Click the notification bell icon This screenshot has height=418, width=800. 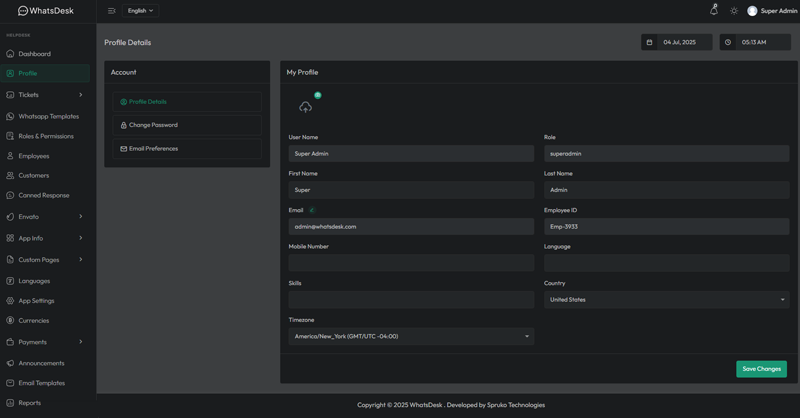click(713, 11)
